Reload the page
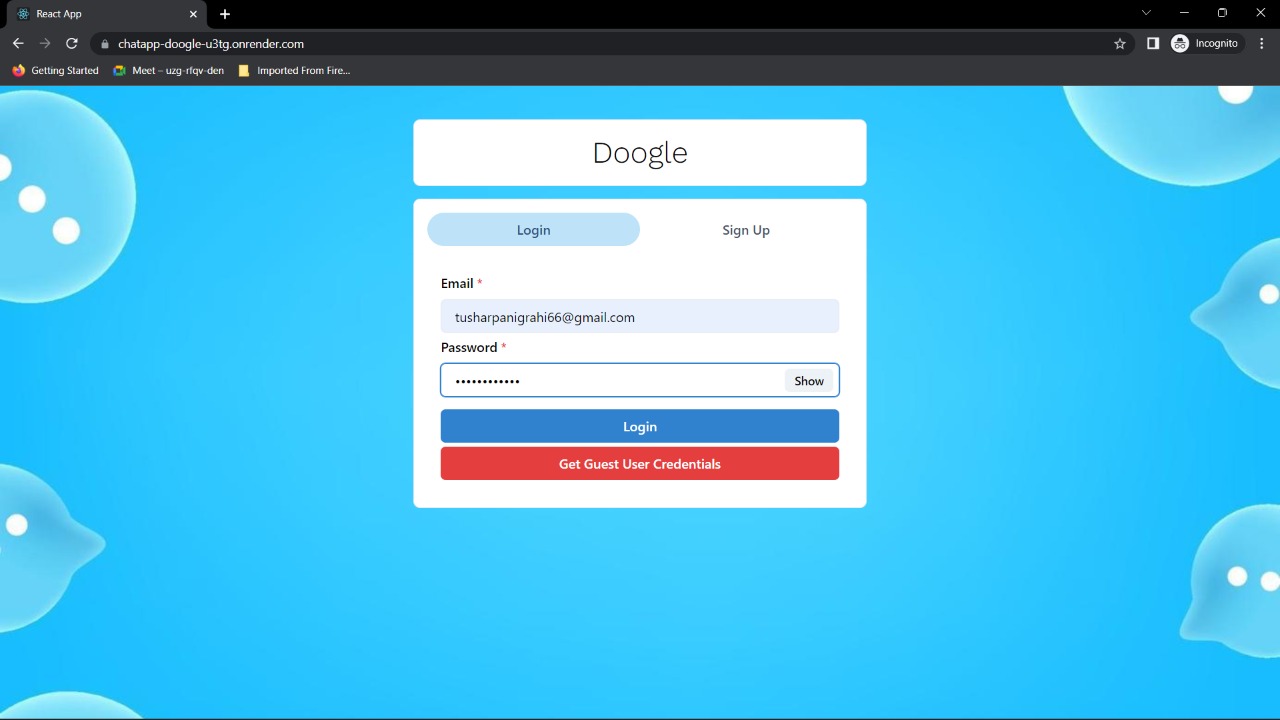Screen dimensions: 1280x720 click(72, 44)
